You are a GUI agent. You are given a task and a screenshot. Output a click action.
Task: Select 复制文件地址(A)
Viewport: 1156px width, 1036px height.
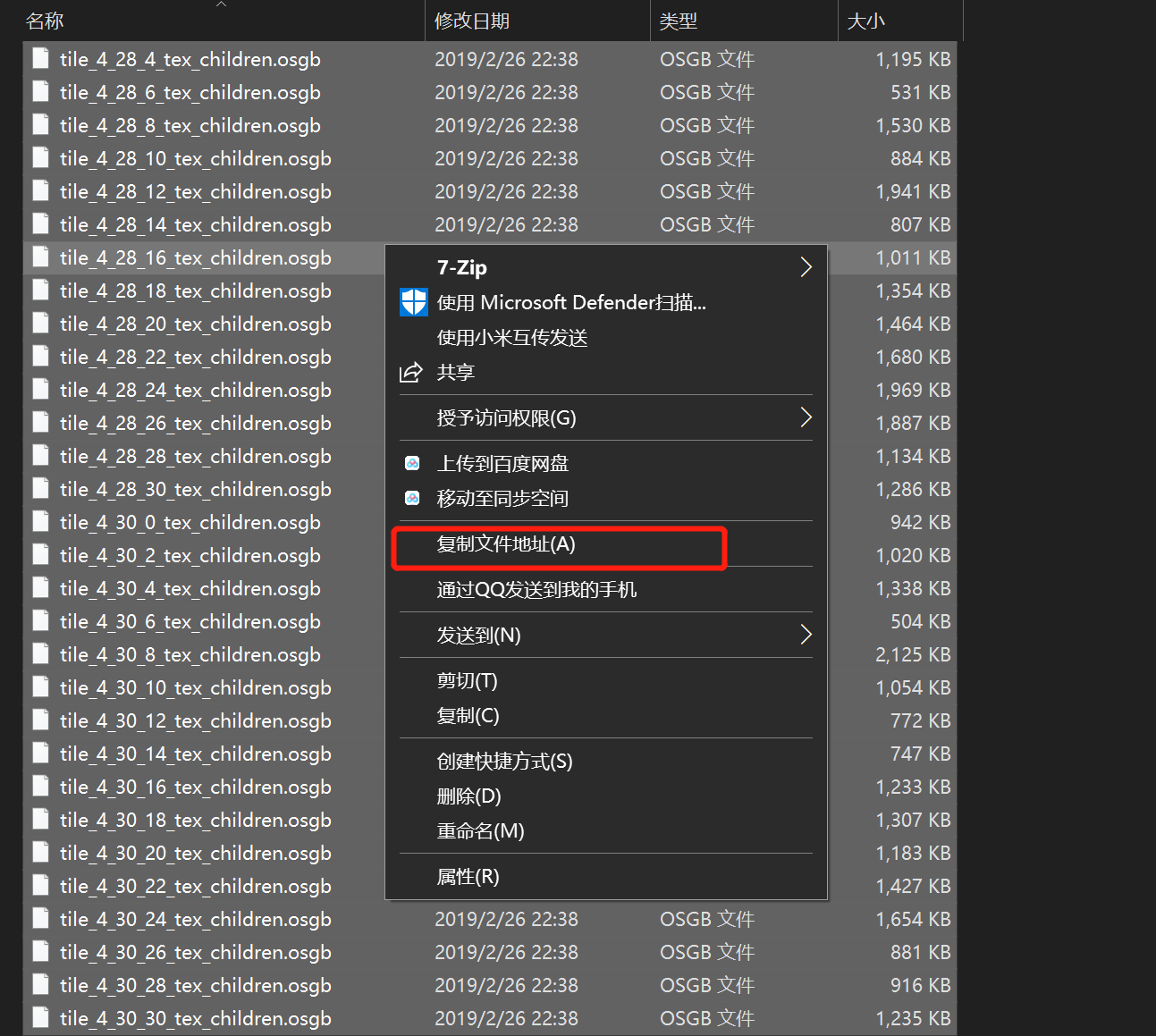(x=606, y=543)
